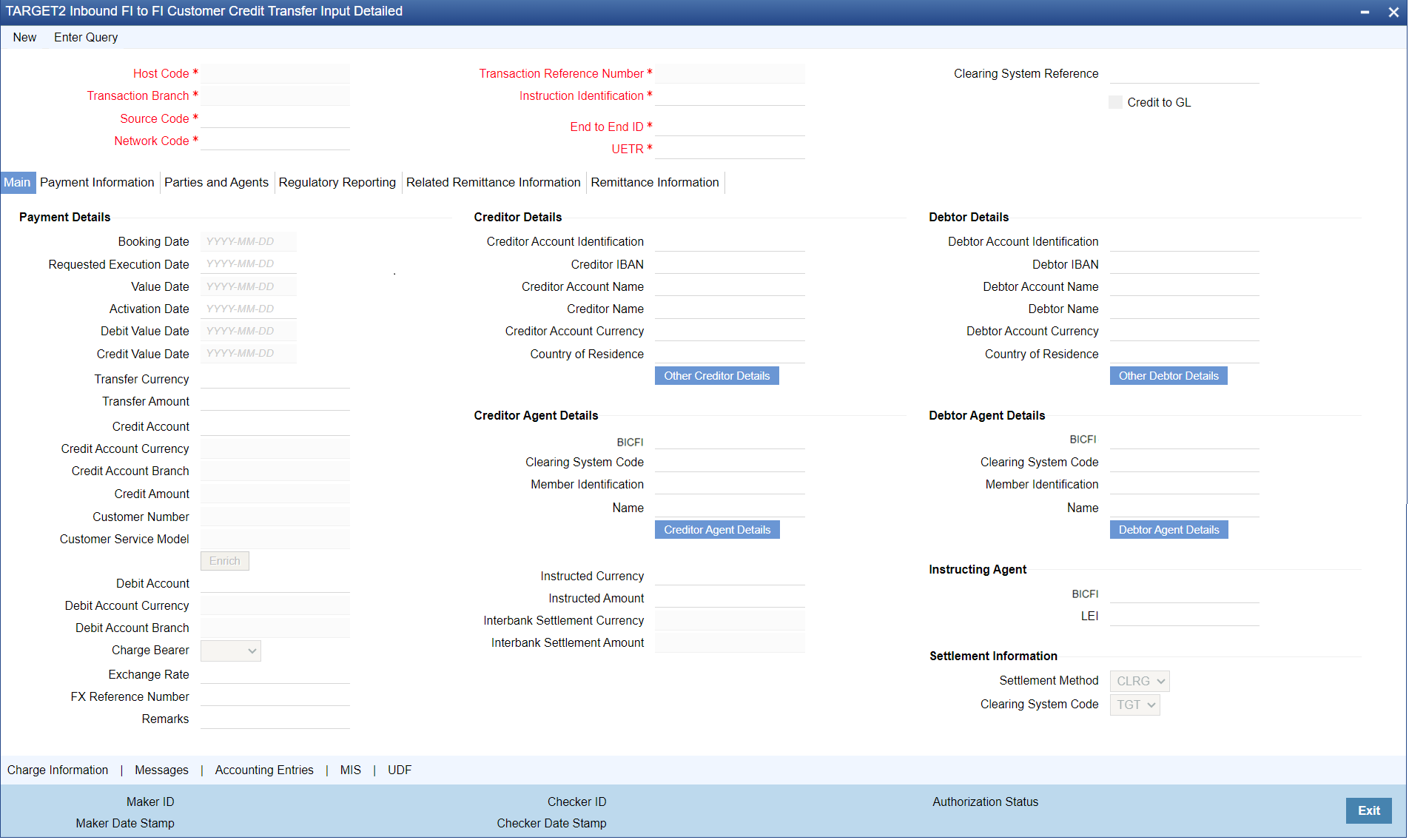Screen dimensions: 1409x840
Task: Click the Booking Date field
Action: pyautogui.click(x=249, y=242)
